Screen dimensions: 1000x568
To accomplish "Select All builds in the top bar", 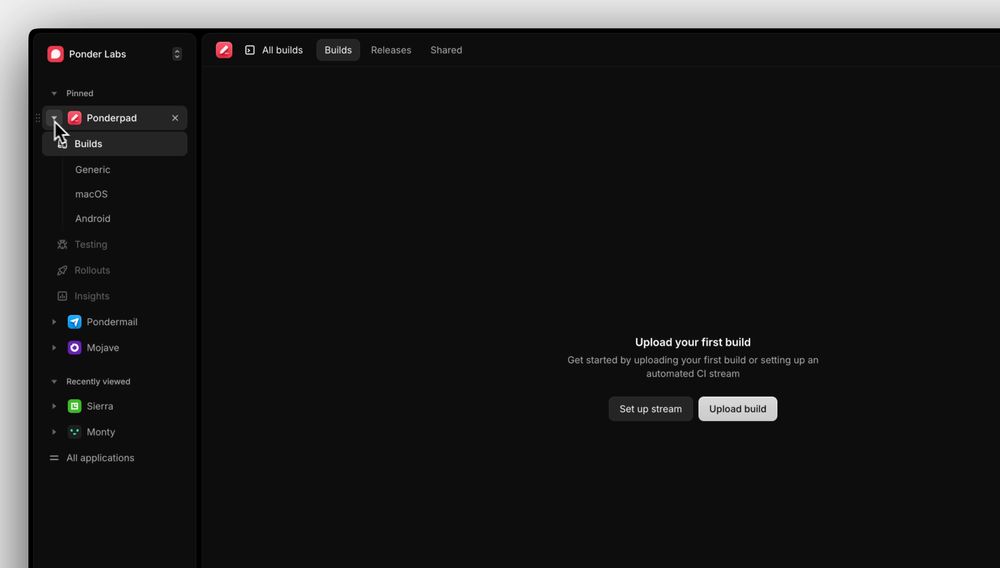I will [x=283, y=50].
